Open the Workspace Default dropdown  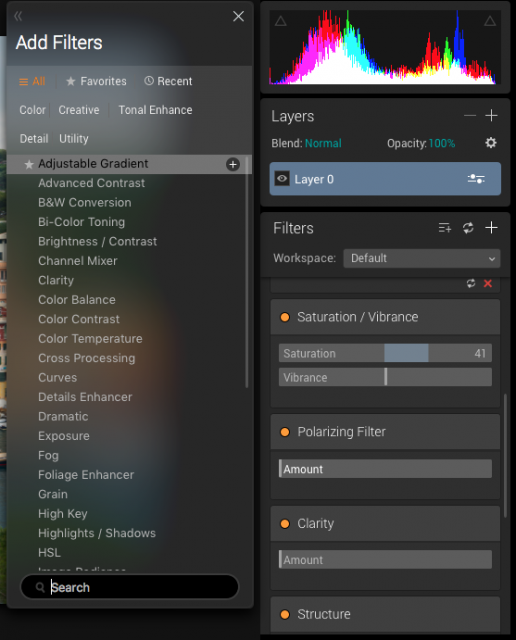pyautogui.click(x=422, y=258)
